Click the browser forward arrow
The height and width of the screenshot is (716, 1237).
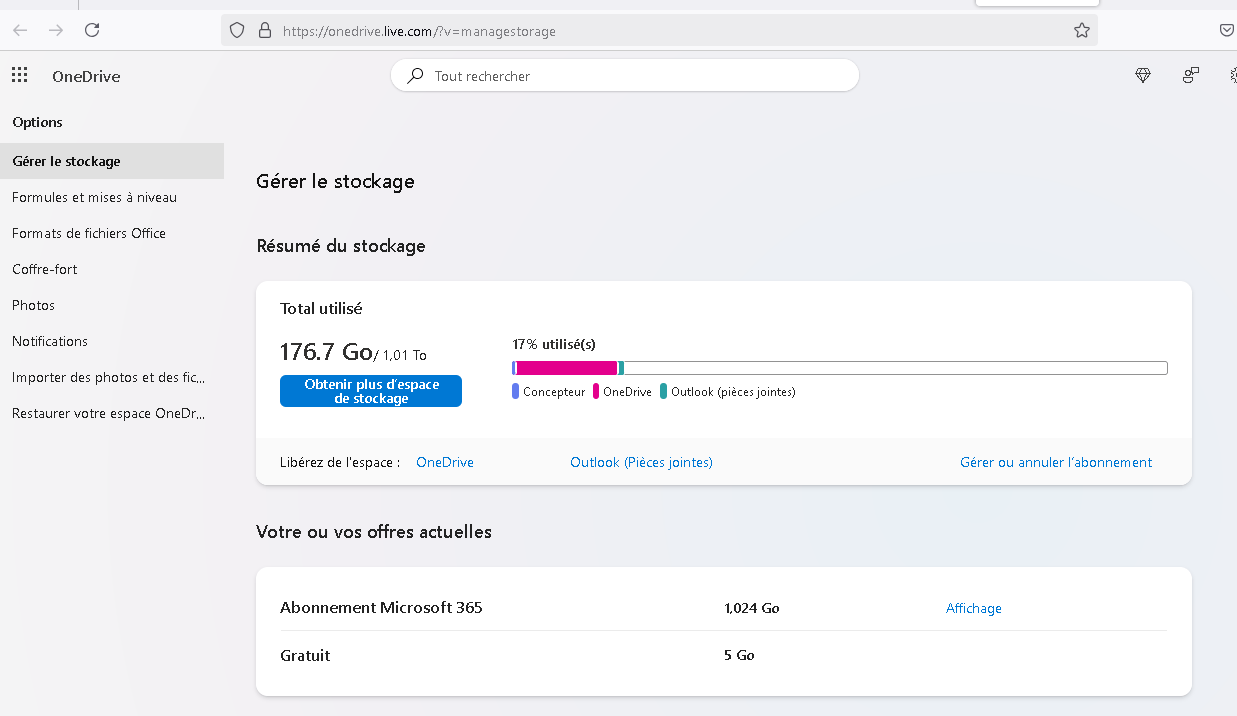[x=56, y=30]
